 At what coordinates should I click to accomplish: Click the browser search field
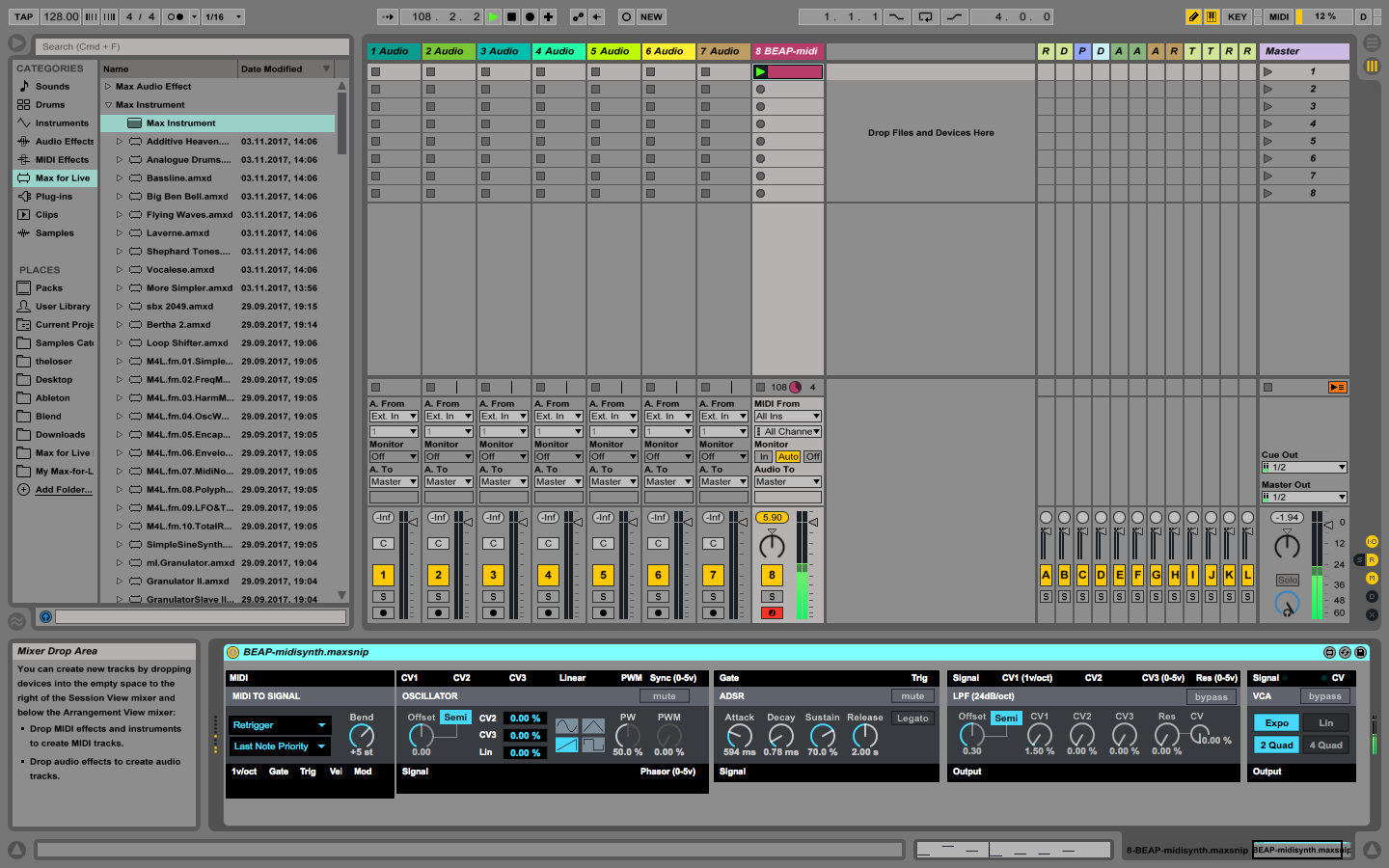click(193, 46)
